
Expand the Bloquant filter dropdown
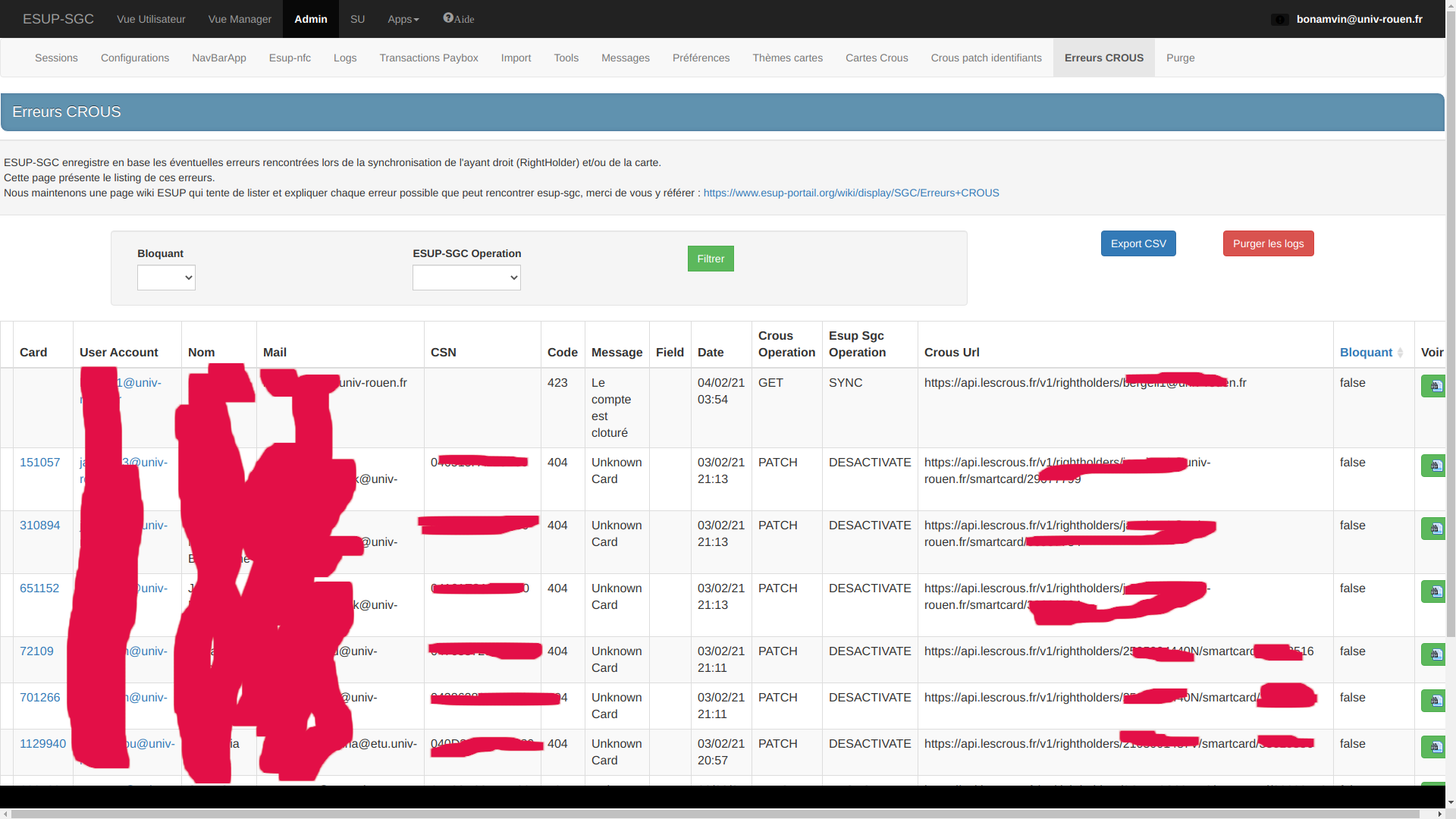pos(166,278)
